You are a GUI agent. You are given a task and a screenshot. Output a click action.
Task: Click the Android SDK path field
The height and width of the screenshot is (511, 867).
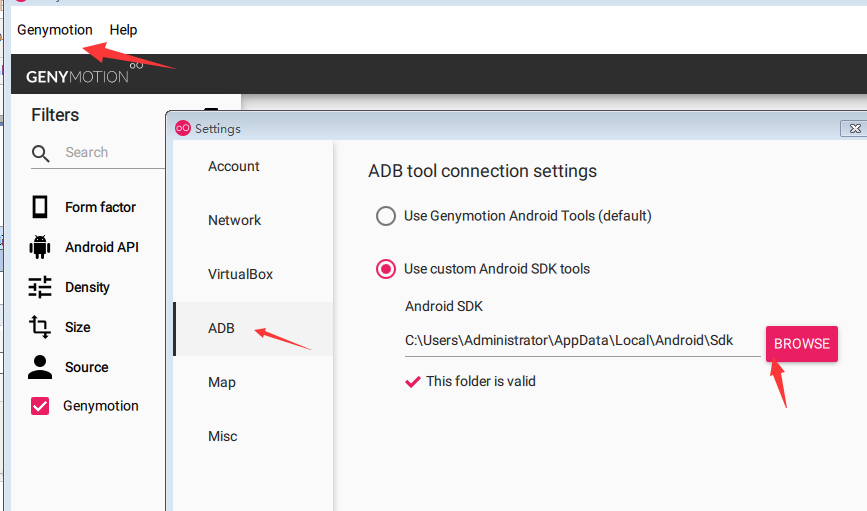click(583, 341)
